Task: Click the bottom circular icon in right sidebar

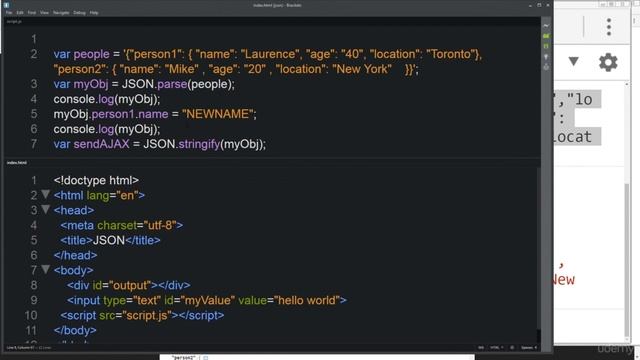Action: (x=546, y=67)
